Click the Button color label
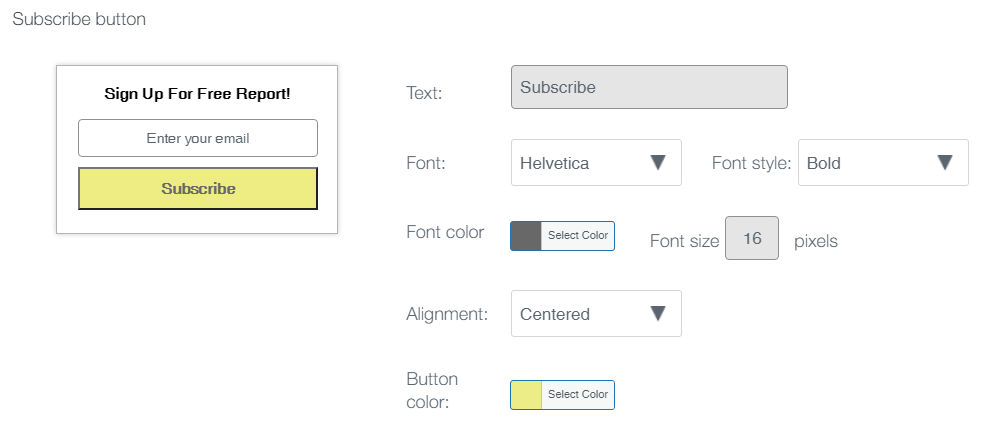The height and width of the screenshot is (446, 988). 432,390
